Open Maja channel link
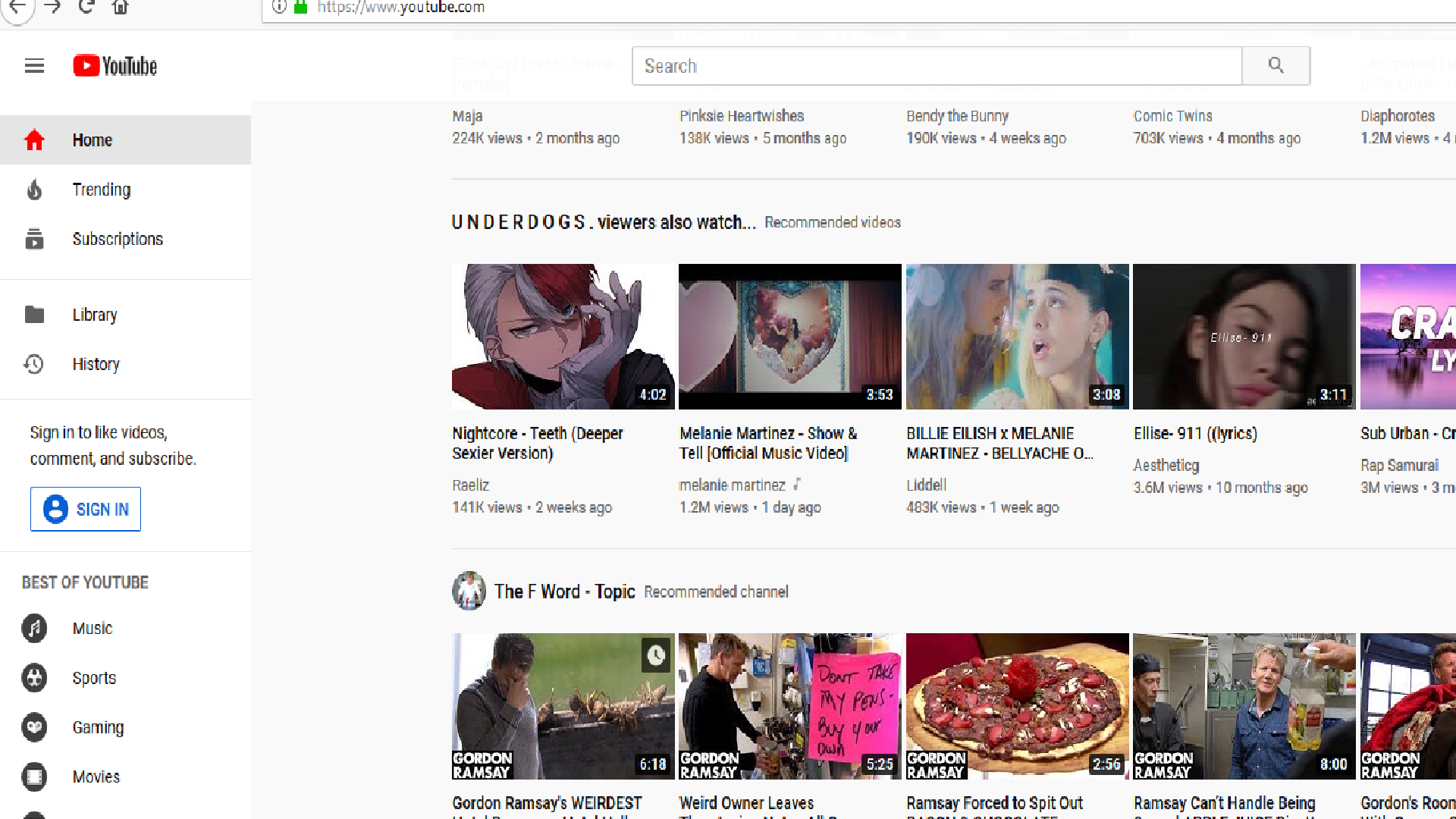 (x=467, y=116)
